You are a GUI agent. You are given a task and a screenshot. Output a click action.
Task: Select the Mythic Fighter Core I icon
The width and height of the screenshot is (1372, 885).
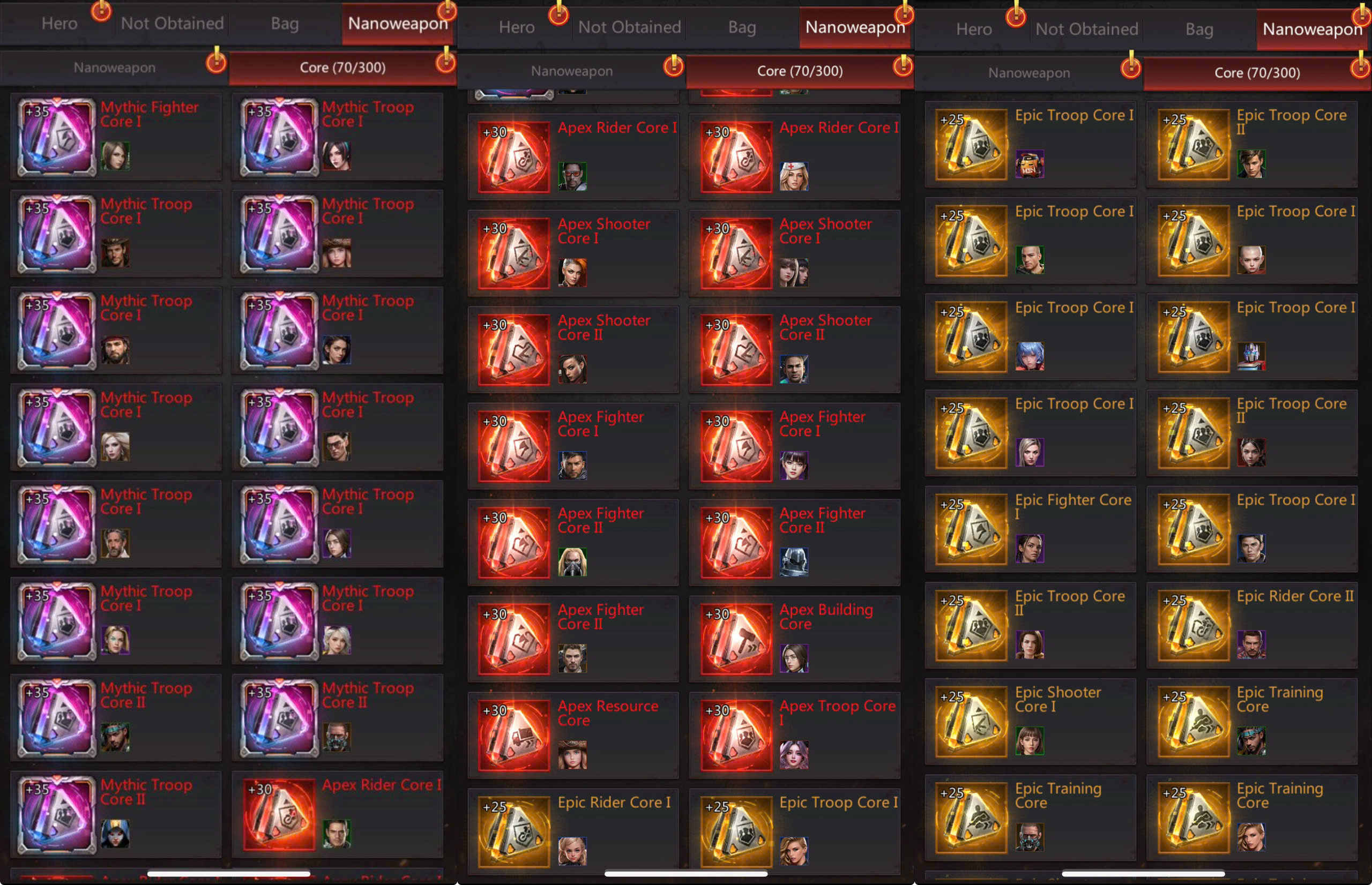[56, 137]
